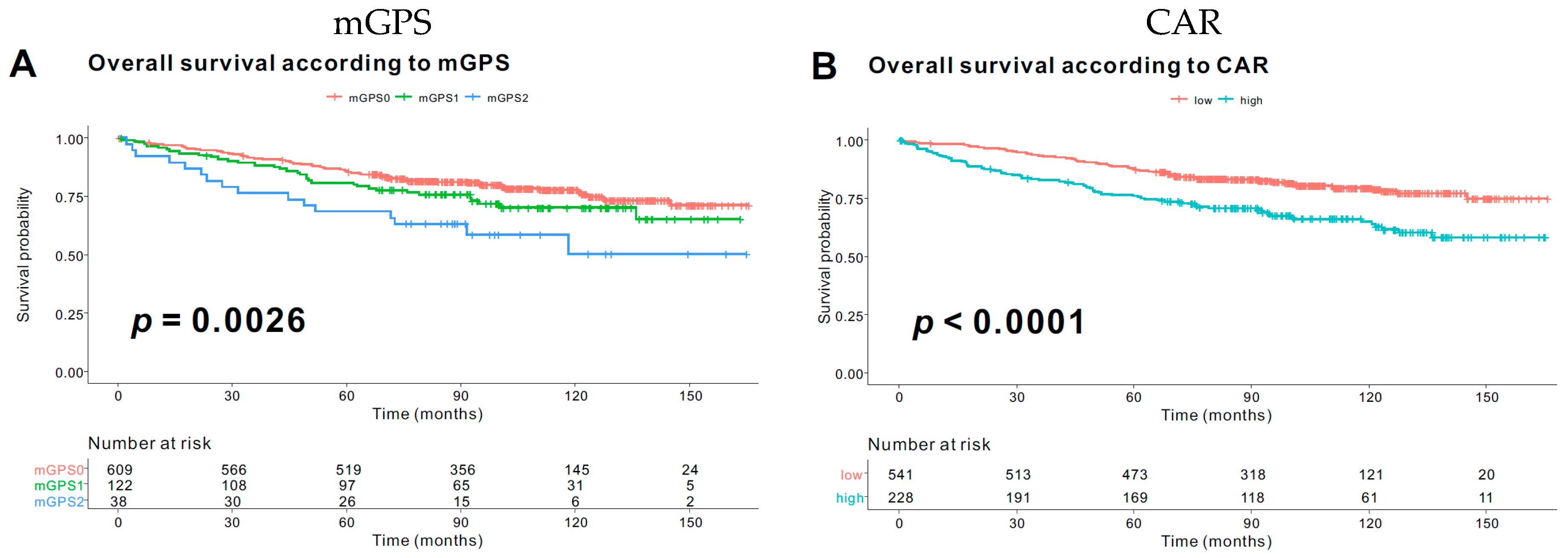Click "Number at risk" heading under panel A

[149, 444]
